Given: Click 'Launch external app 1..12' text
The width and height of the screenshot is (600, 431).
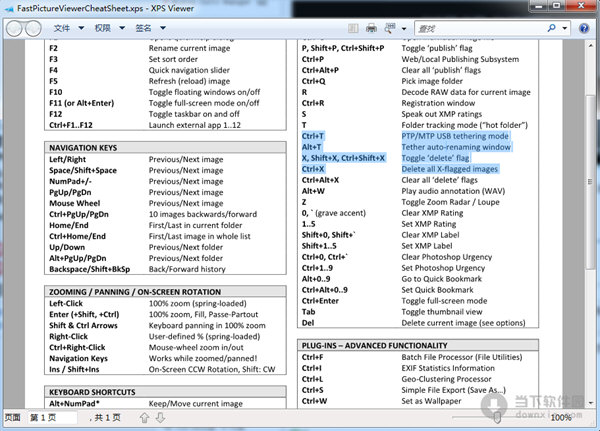Looking at the screenshot, I should click(194, 125).
